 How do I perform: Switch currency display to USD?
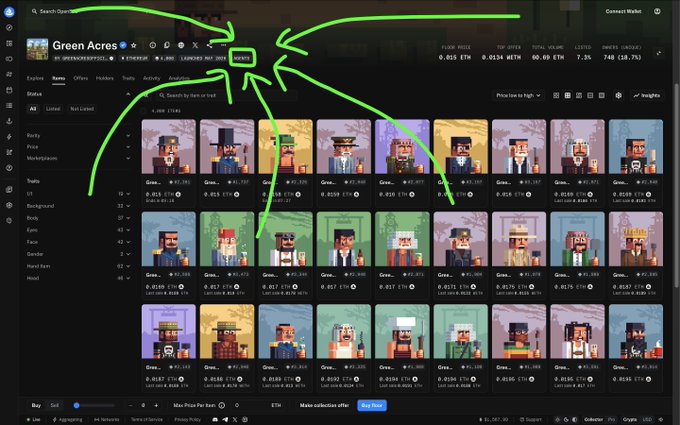tap(647, 419)
